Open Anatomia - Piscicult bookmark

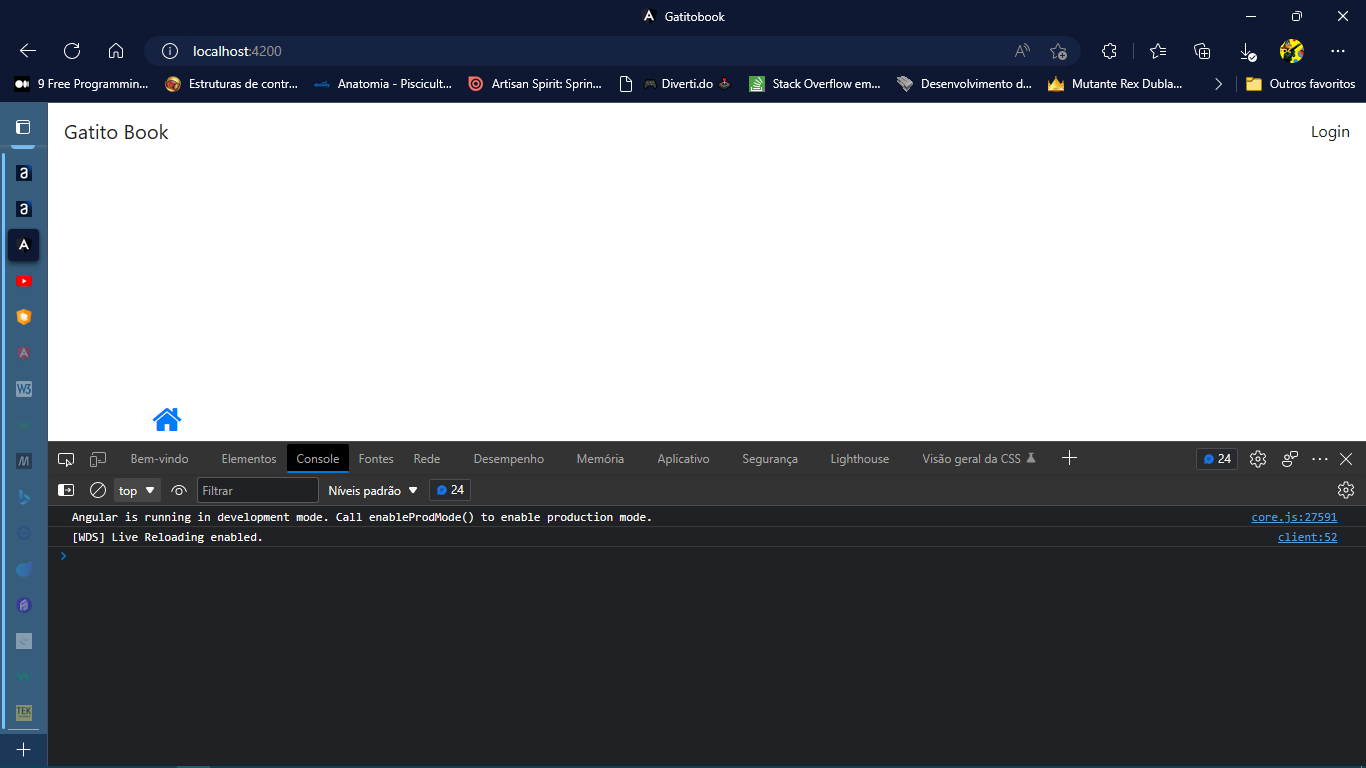pos(383,84)
